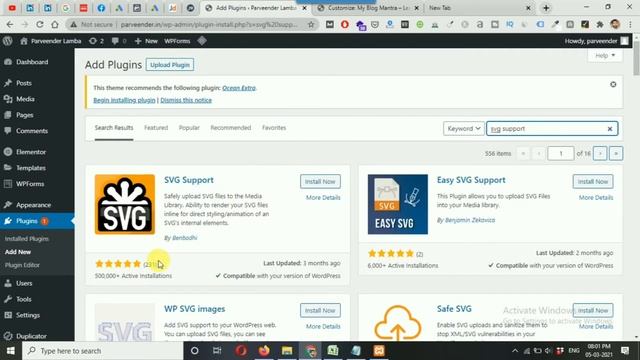Open the New content menu
The height and width of the screenshot is (360, 640).
146,41
